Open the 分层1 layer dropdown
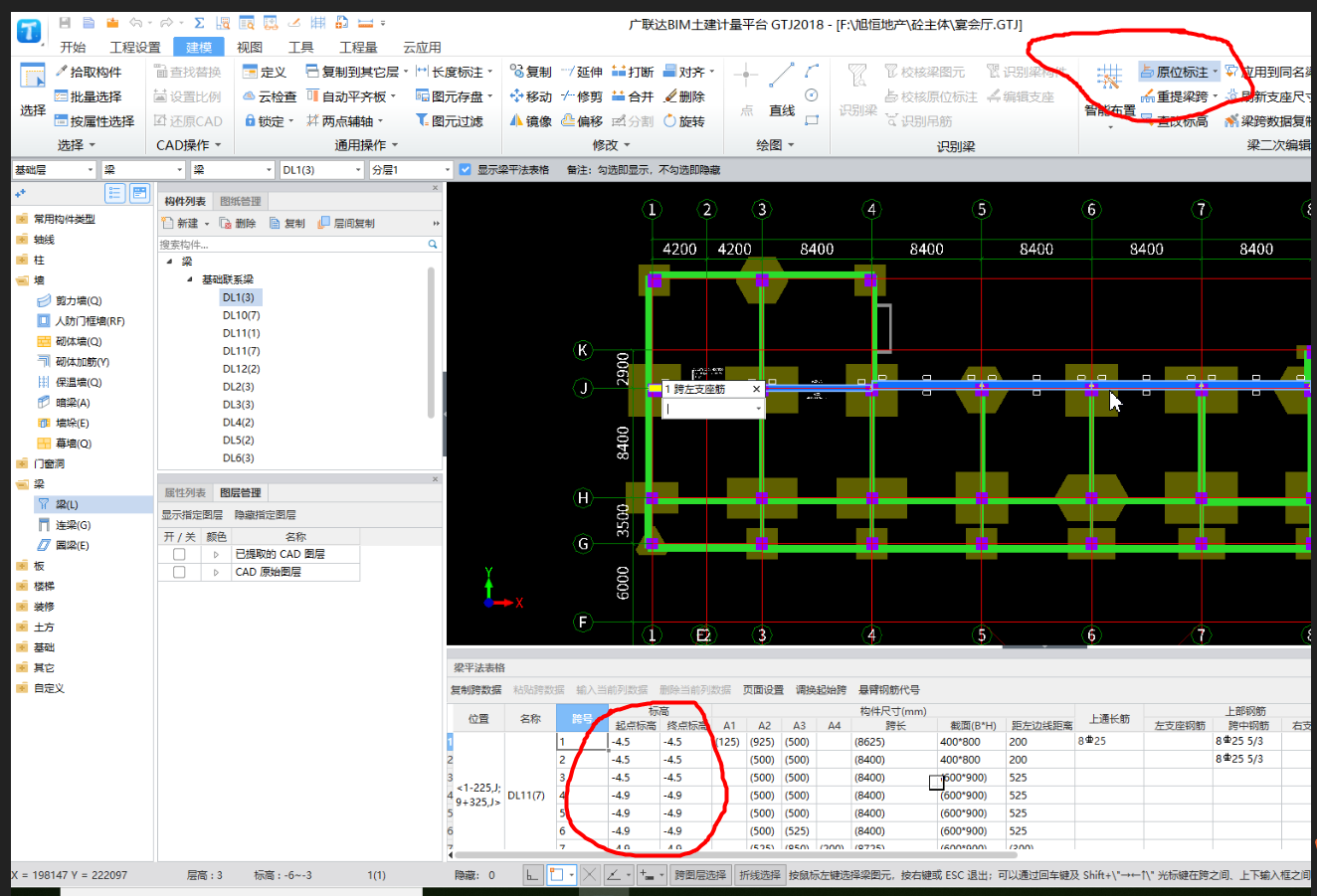 click(x=411, y=170)
